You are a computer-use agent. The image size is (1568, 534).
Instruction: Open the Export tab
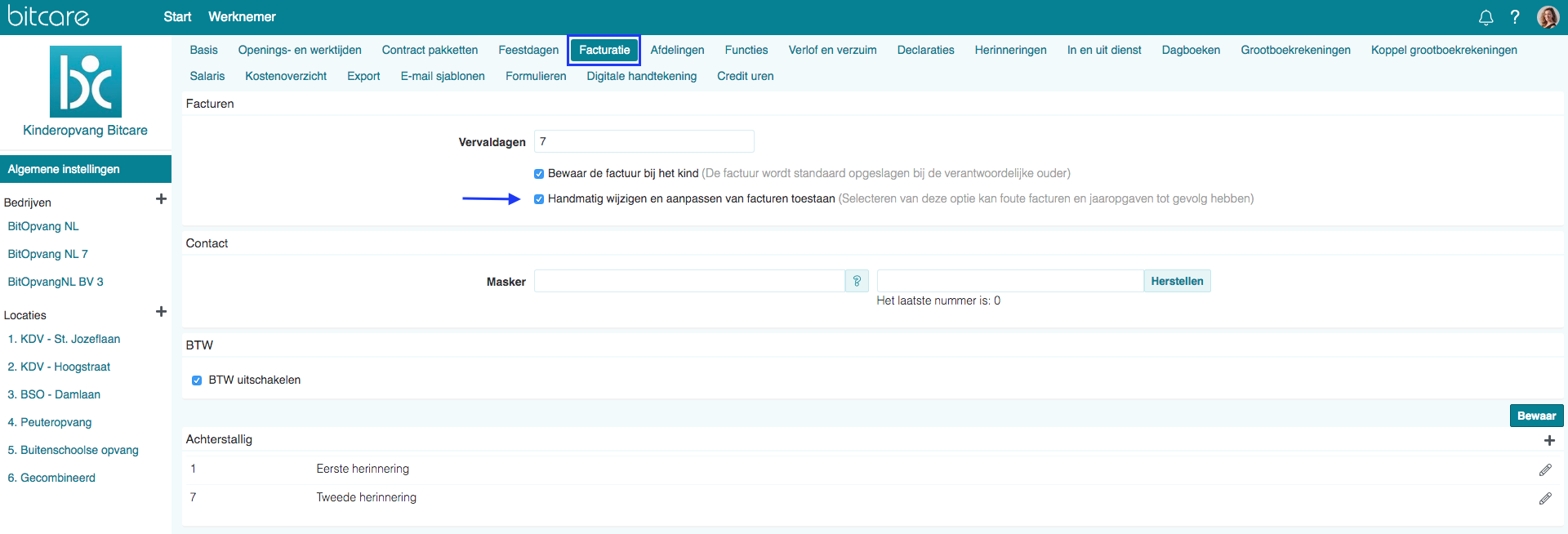tap(363, 76)
